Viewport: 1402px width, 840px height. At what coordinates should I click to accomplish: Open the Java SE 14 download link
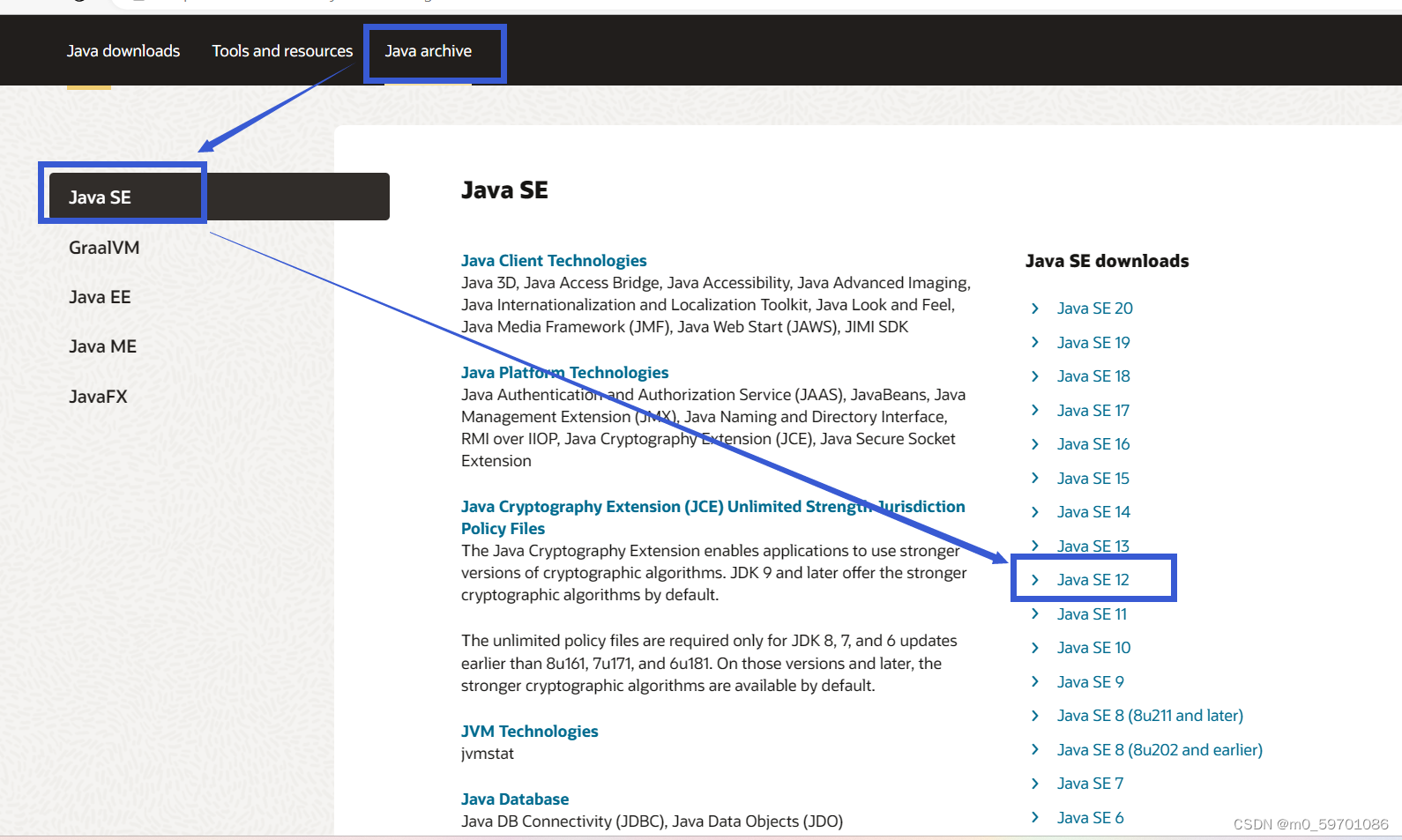point(1093,512)
